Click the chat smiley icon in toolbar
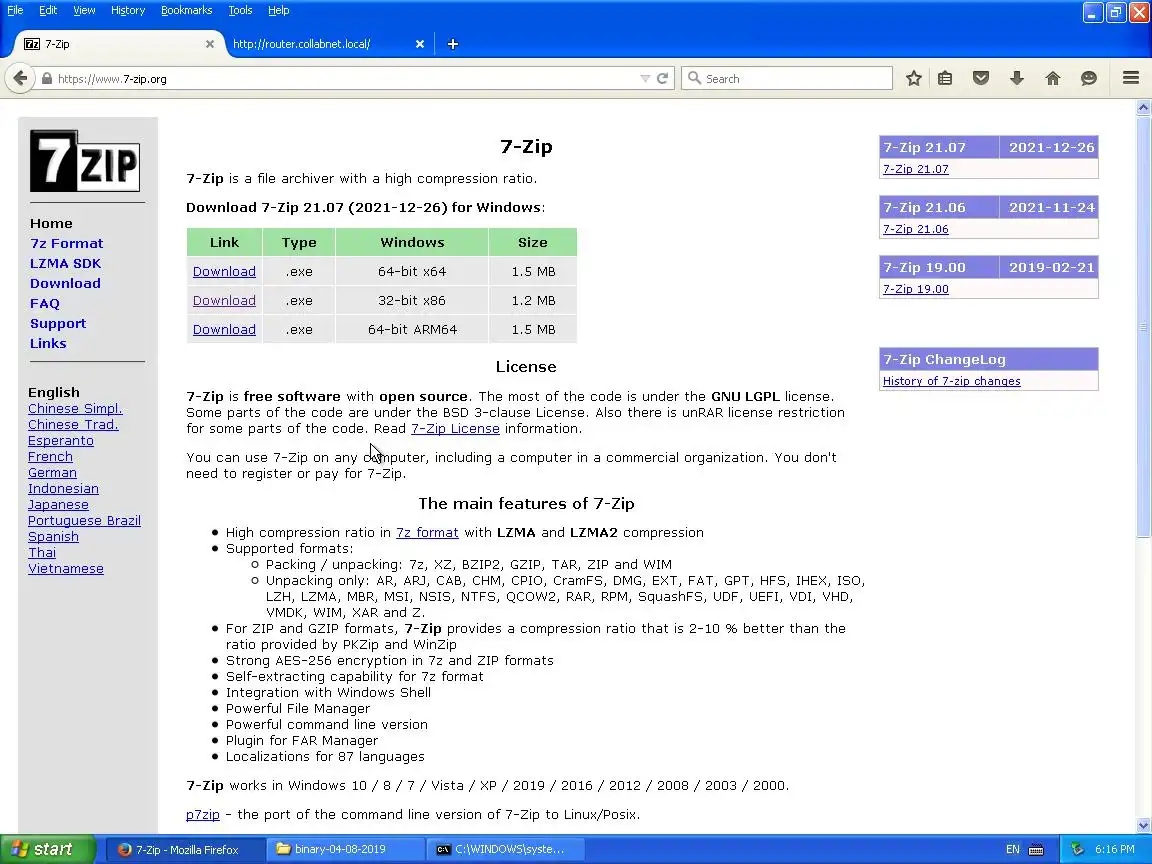 [1089, 78]
